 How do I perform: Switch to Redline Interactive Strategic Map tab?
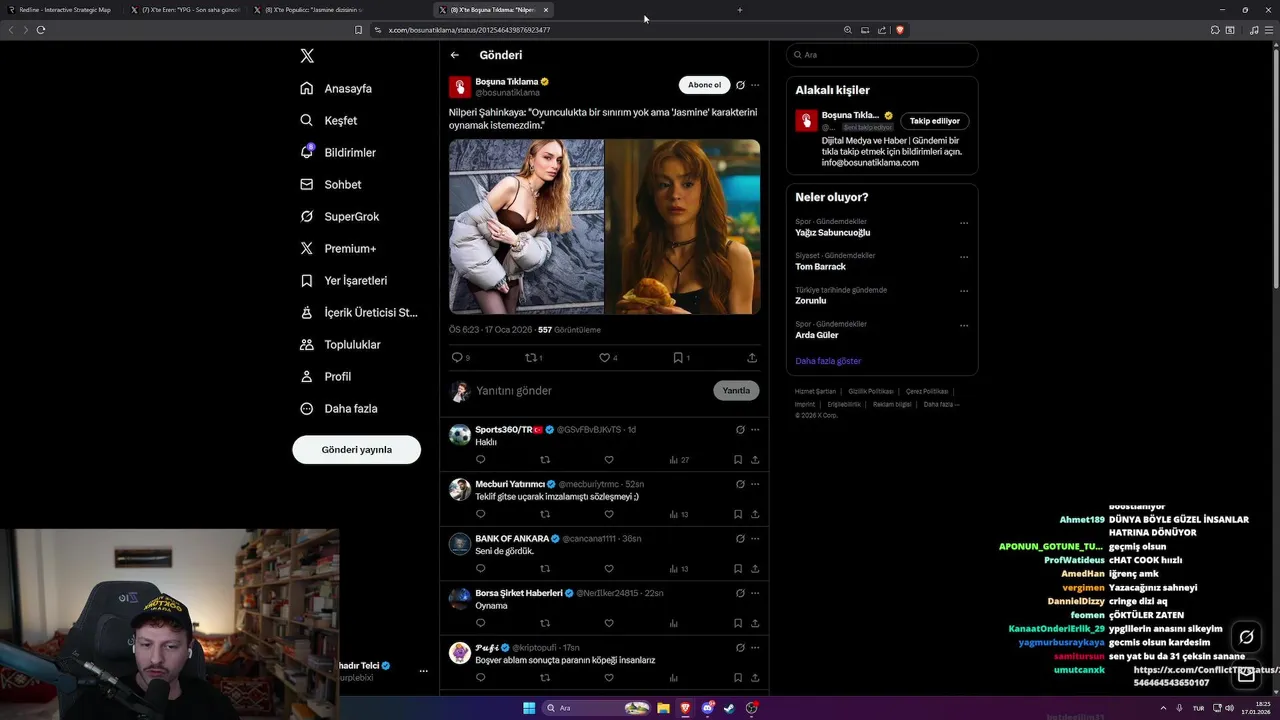tap(62, 9)
